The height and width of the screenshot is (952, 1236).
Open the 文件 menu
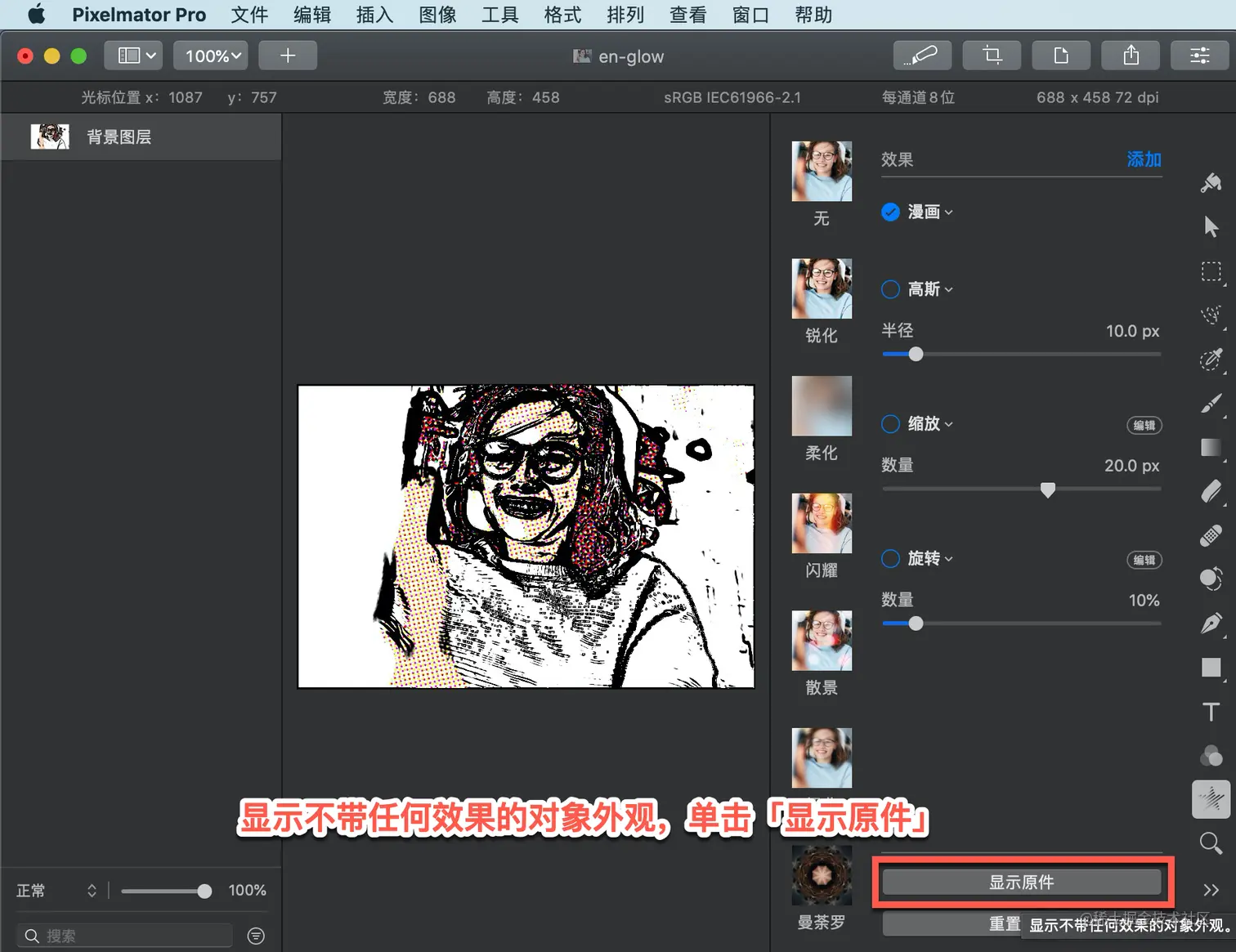[x=249, y=15]
